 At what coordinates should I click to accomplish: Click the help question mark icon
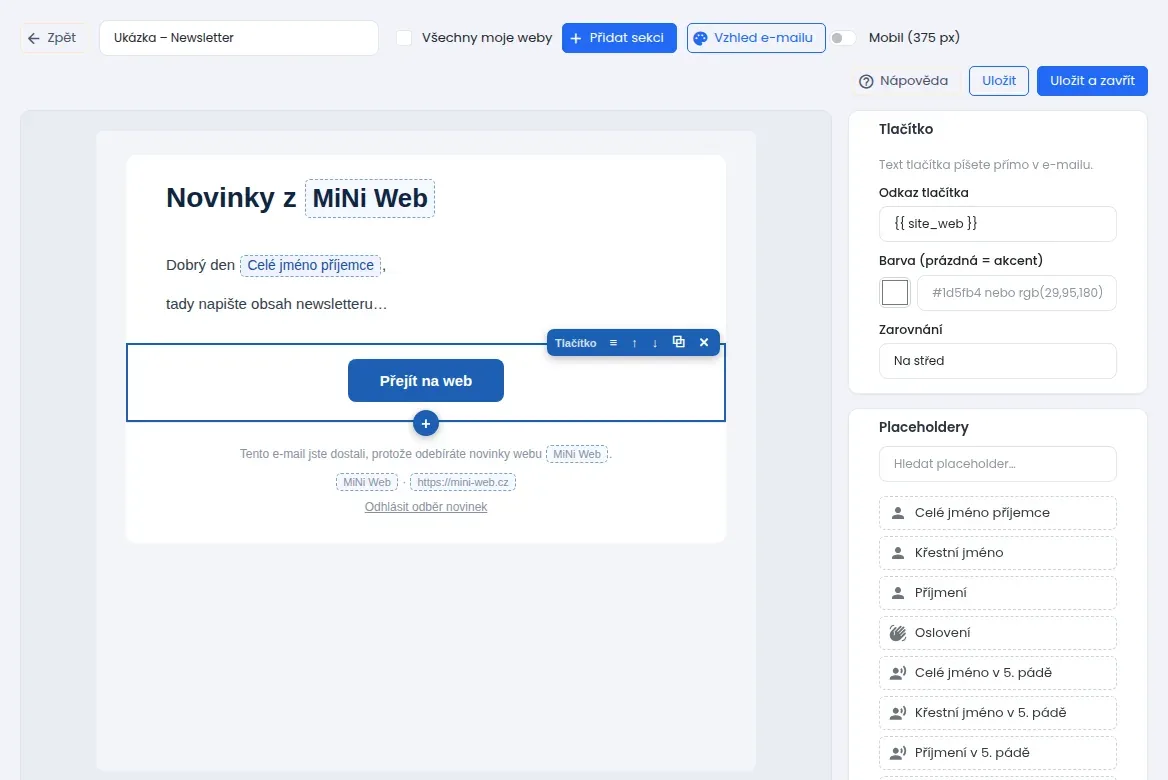point(866,81)
